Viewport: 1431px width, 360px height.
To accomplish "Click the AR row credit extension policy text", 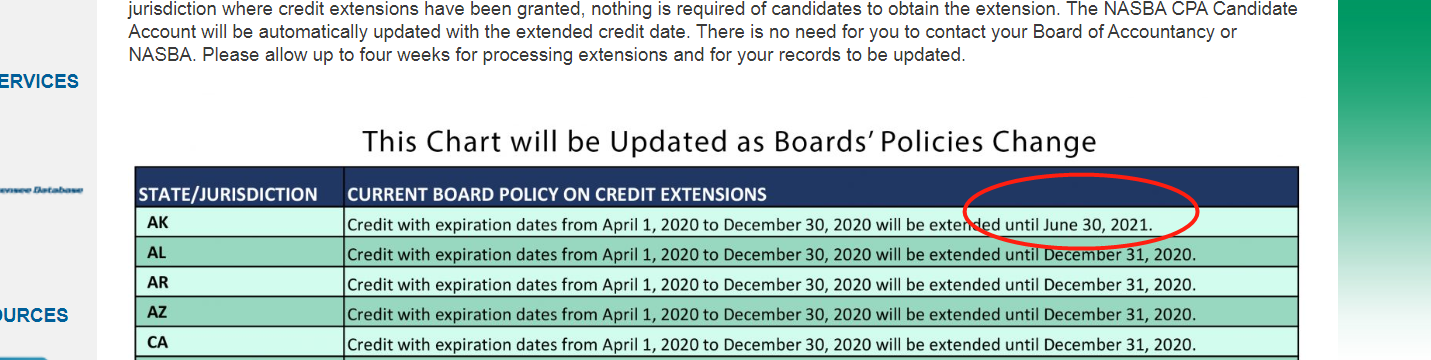I will pyautogui.click(x=771, y=284).
